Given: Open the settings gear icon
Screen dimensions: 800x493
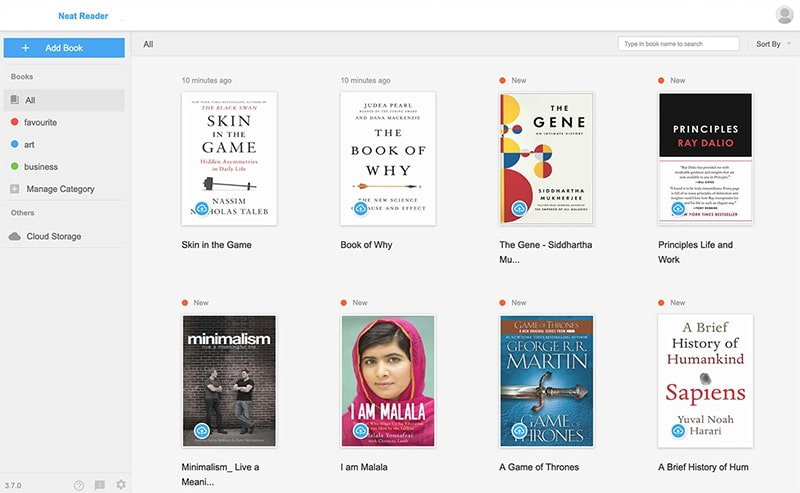Looking at the screenshot, I should click(x=121, y=484).
